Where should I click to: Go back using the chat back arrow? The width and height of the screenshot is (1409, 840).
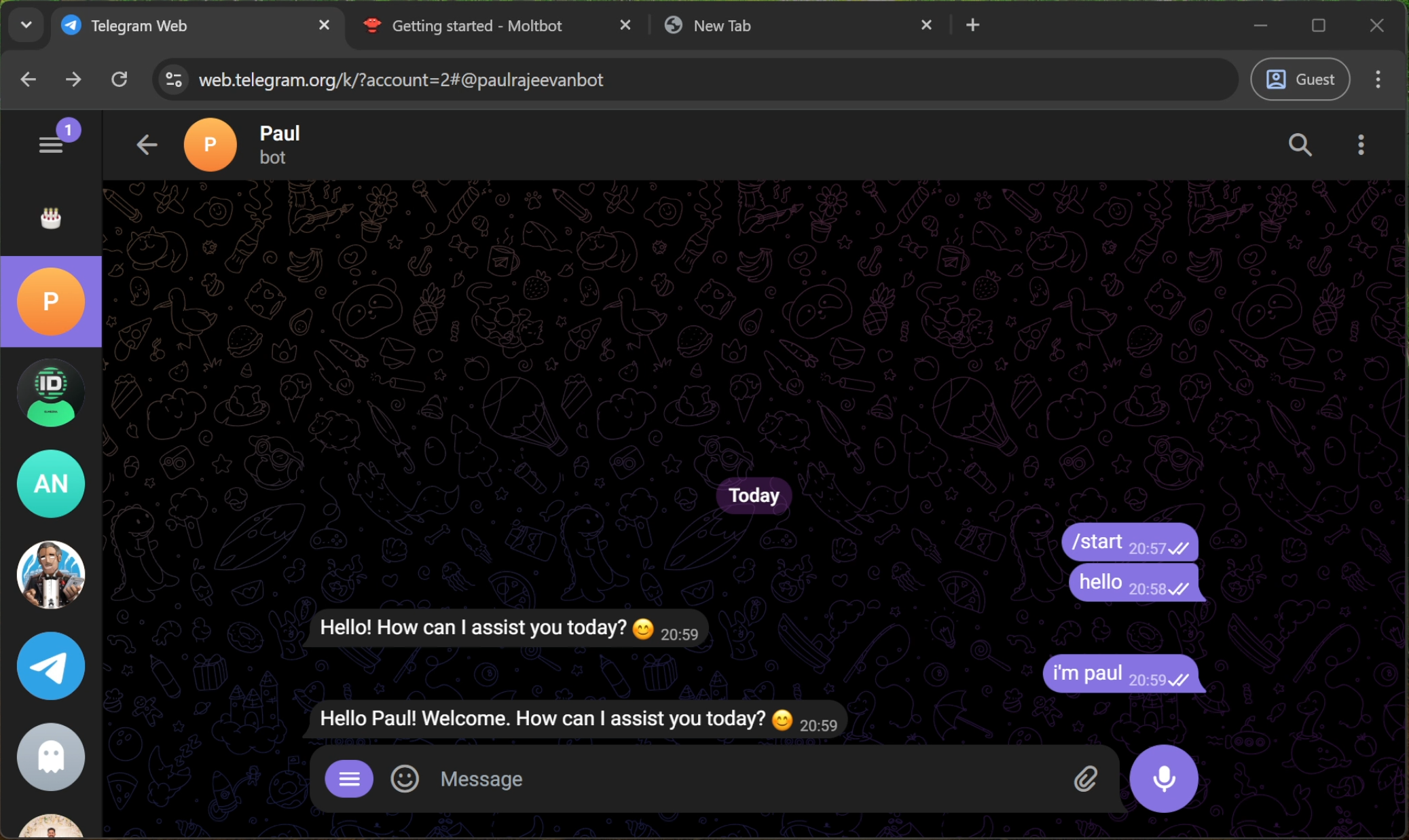[x=147, y=144]
